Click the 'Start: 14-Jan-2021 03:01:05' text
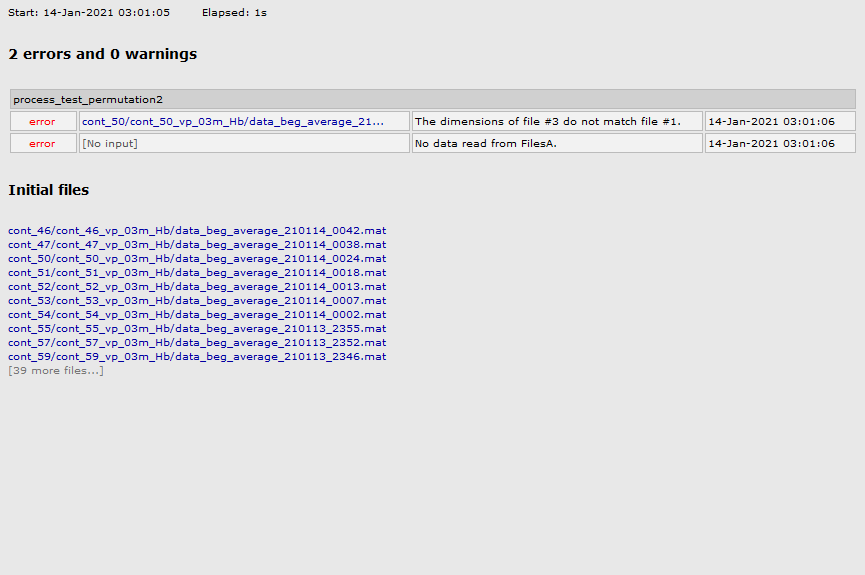Screen dimensions: 865x575 tap(89, 13)
